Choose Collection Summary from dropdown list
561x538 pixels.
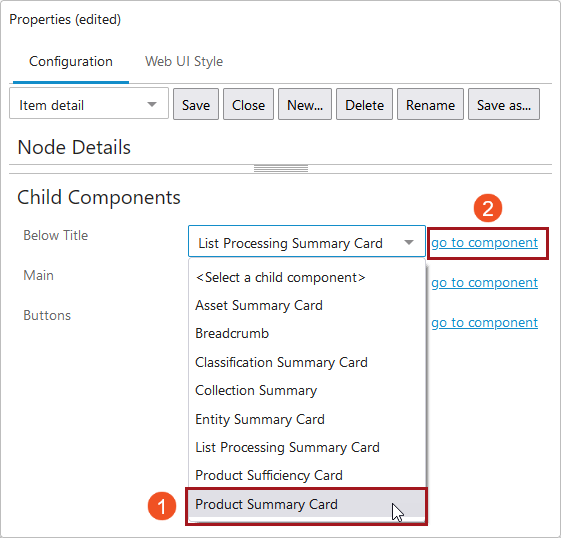pyautogui.click(x=307, y=390)
